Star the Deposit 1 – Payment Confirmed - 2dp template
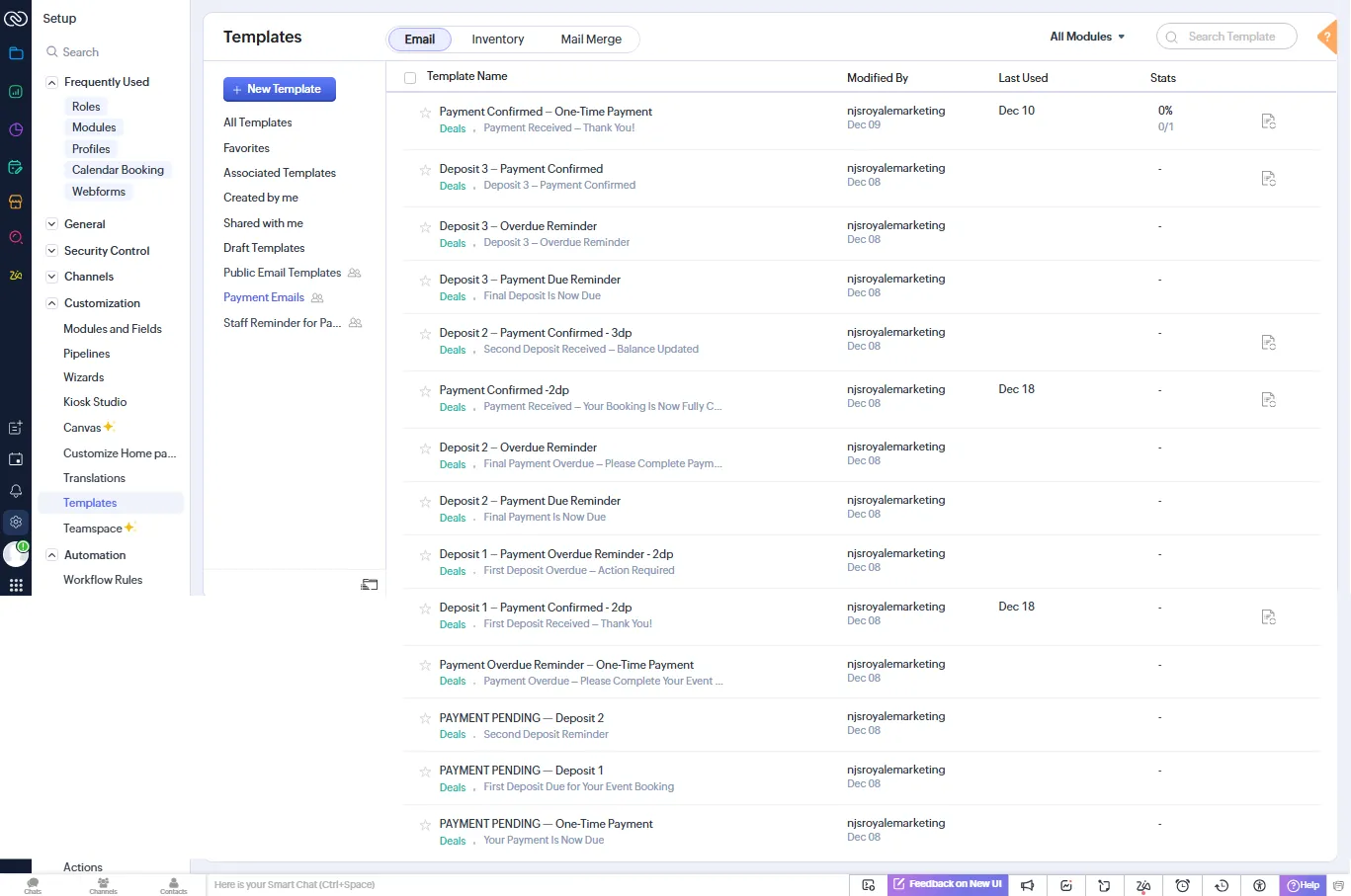The height and width of the screenshot is (896, 1351). [425, 609]
